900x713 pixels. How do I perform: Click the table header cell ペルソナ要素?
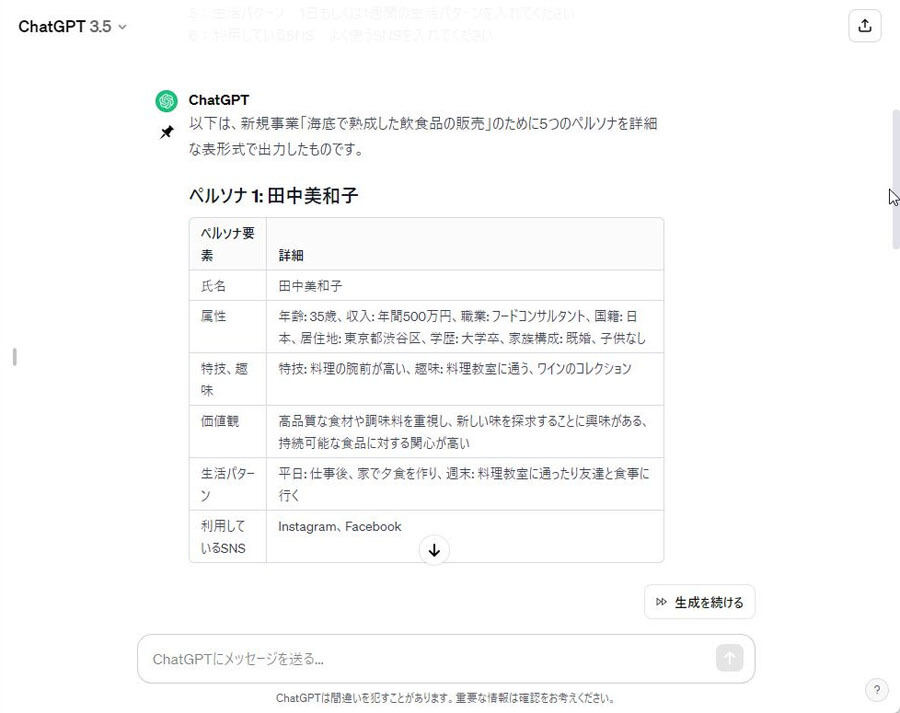(228, 244)
